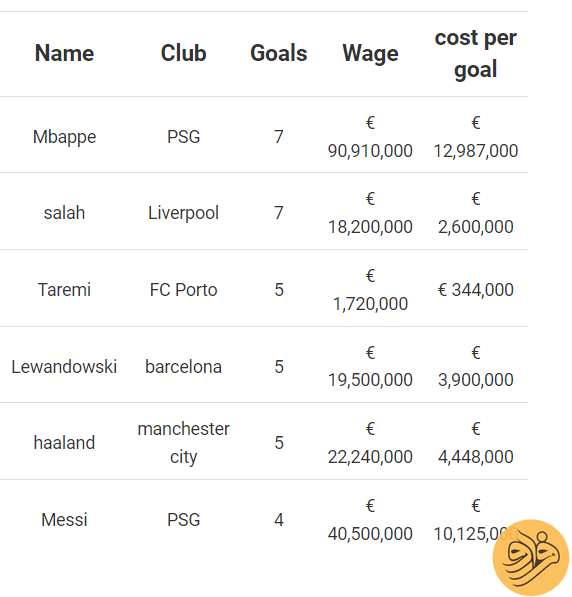Click haaland's wage € 22,240,000
Screen dimensions: 572x597
[x=371, y=443]
